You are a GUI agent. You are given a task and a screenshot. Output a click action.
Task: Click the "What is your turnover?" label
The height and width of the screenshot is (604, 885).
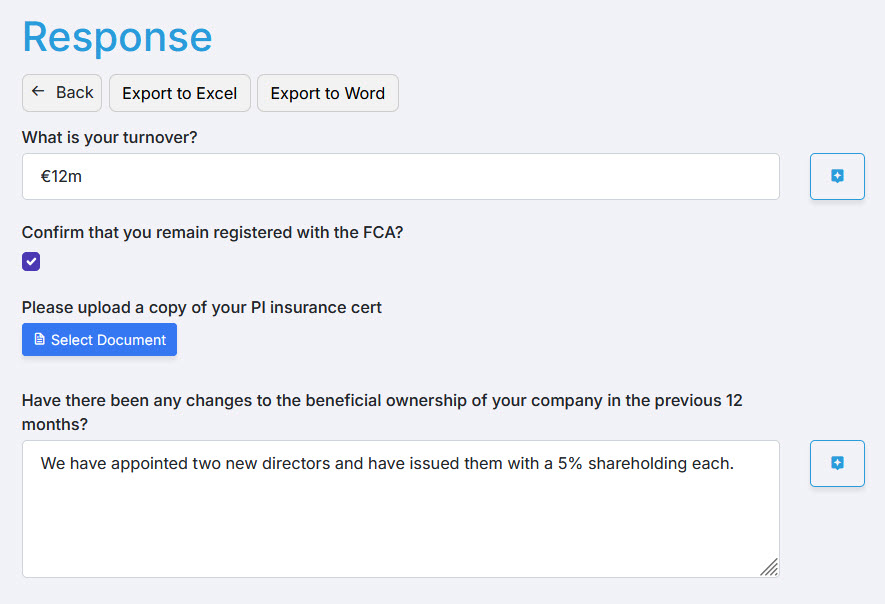110,137
